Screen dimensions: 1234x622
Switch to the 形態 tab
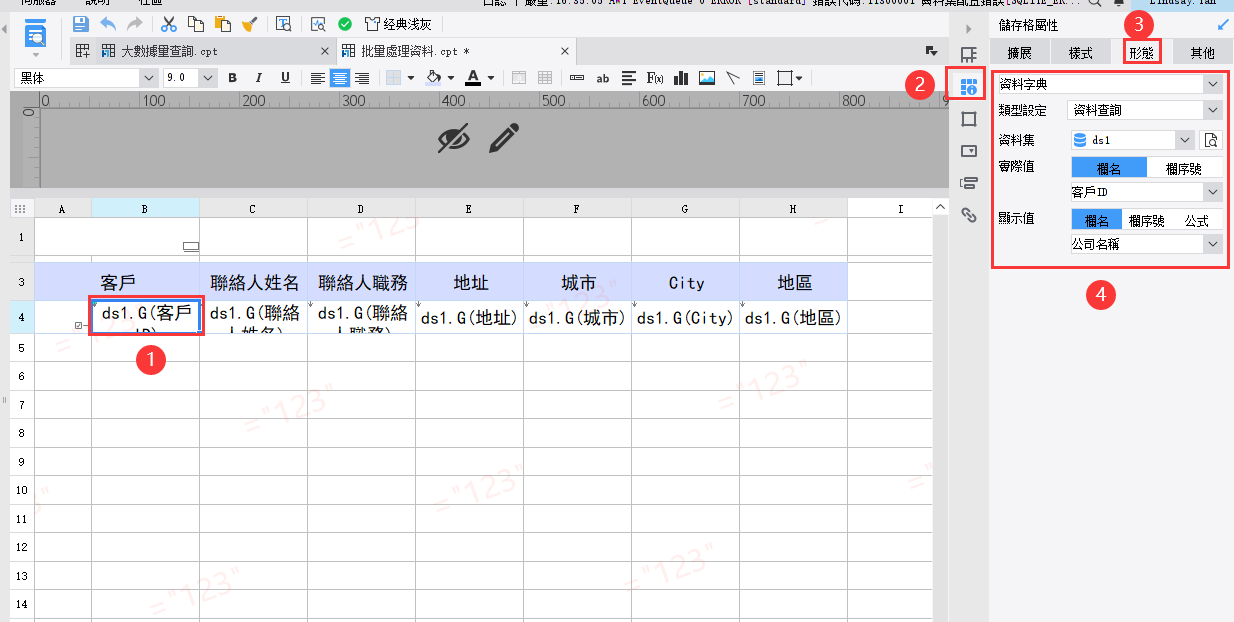(1142, 53)
